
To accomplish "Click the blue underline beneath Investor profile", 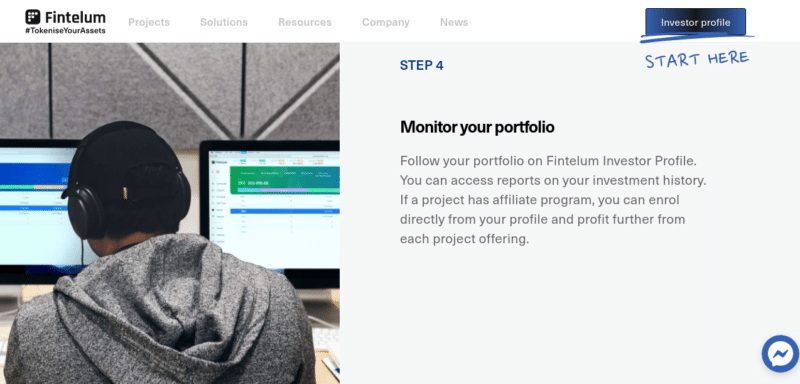I will (x=697, y=38).
